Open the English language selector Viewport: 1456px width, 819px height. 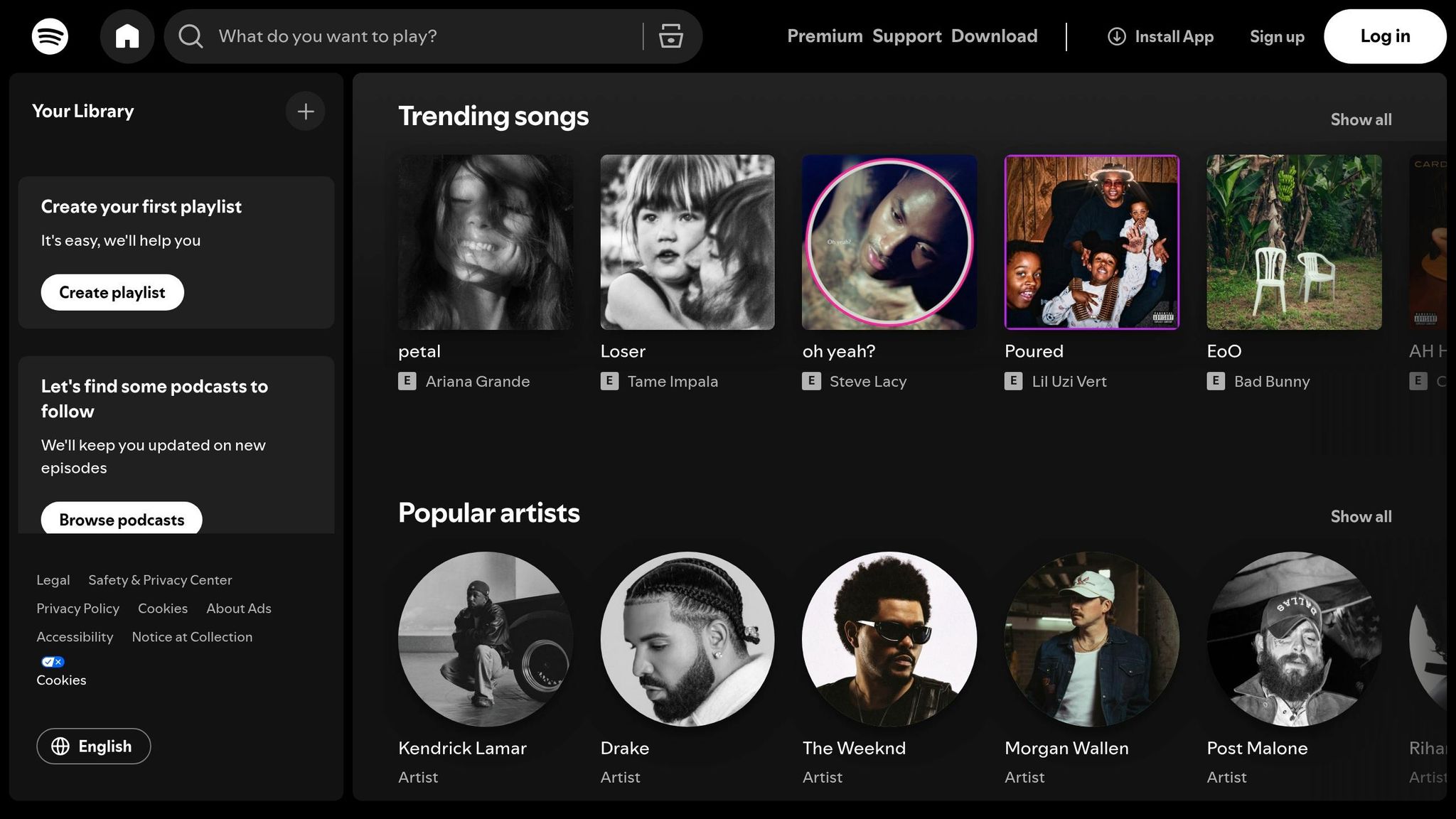tap(94, 746)
